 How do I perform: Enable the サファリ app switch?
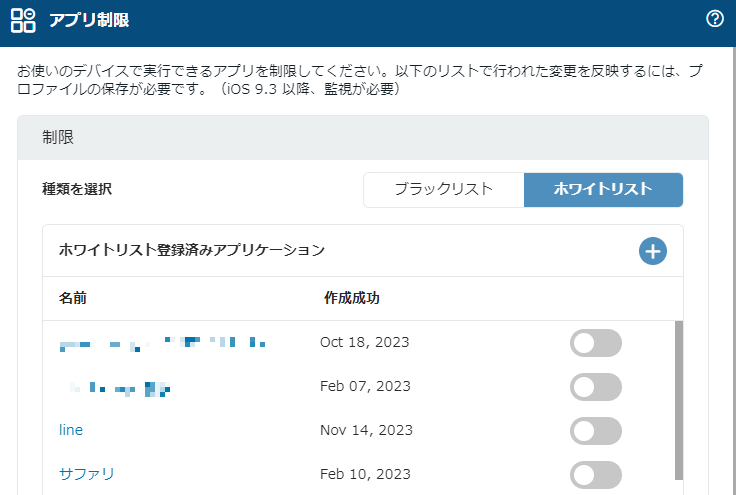pyautogui.click(x=596, y=474)
